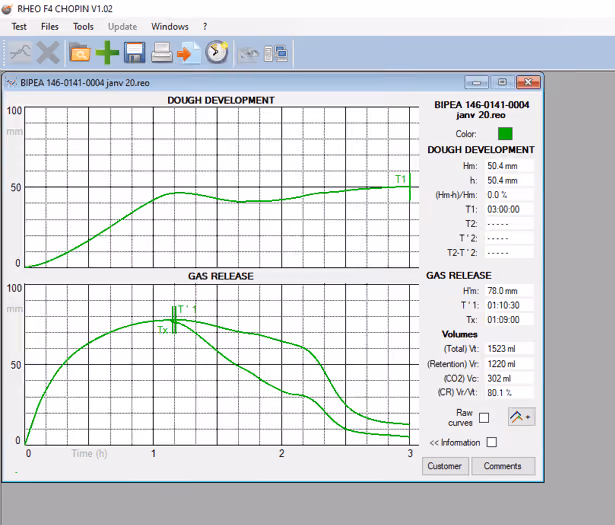
Task: Maximize the BIPEA document window
Action: (x=502, y=82)
